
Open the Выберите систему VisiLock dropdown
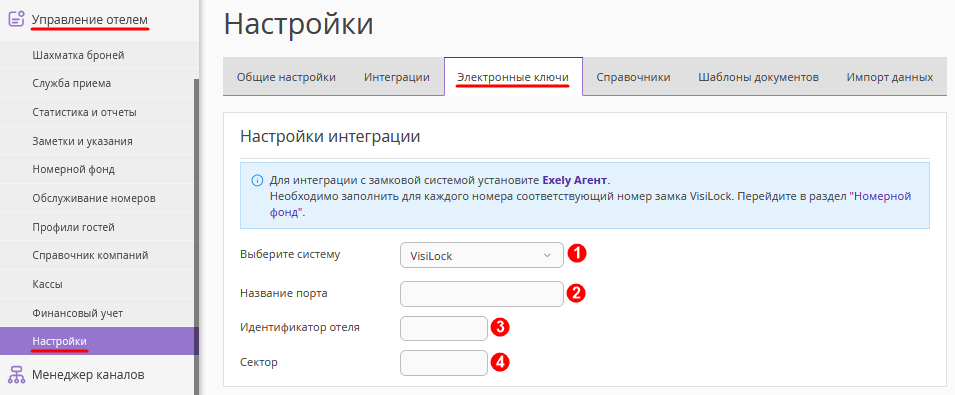[x=482, y=256]
